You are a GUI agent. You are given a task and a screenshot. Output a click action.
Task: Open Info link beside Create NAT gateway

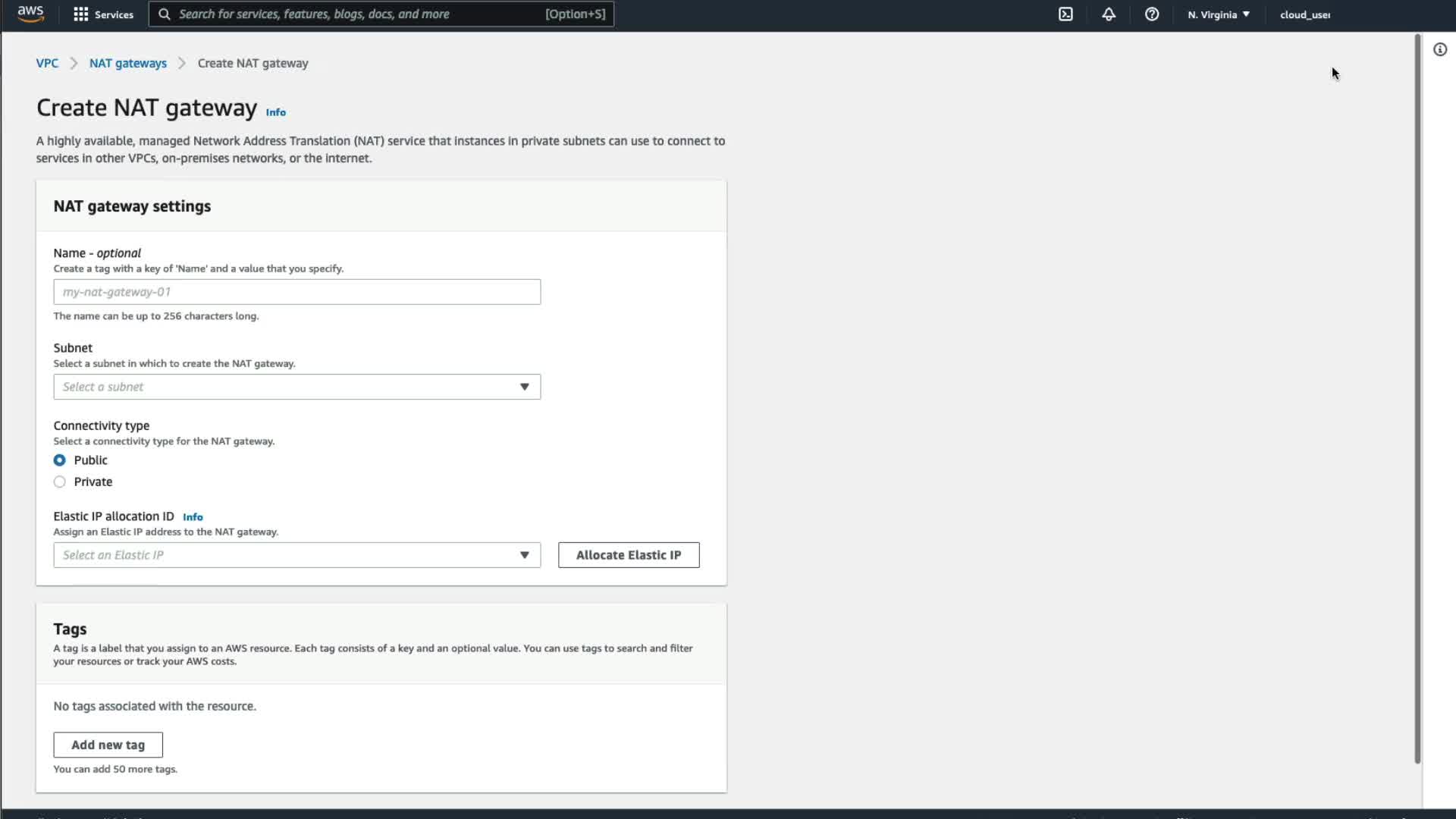tap(275, 112)
